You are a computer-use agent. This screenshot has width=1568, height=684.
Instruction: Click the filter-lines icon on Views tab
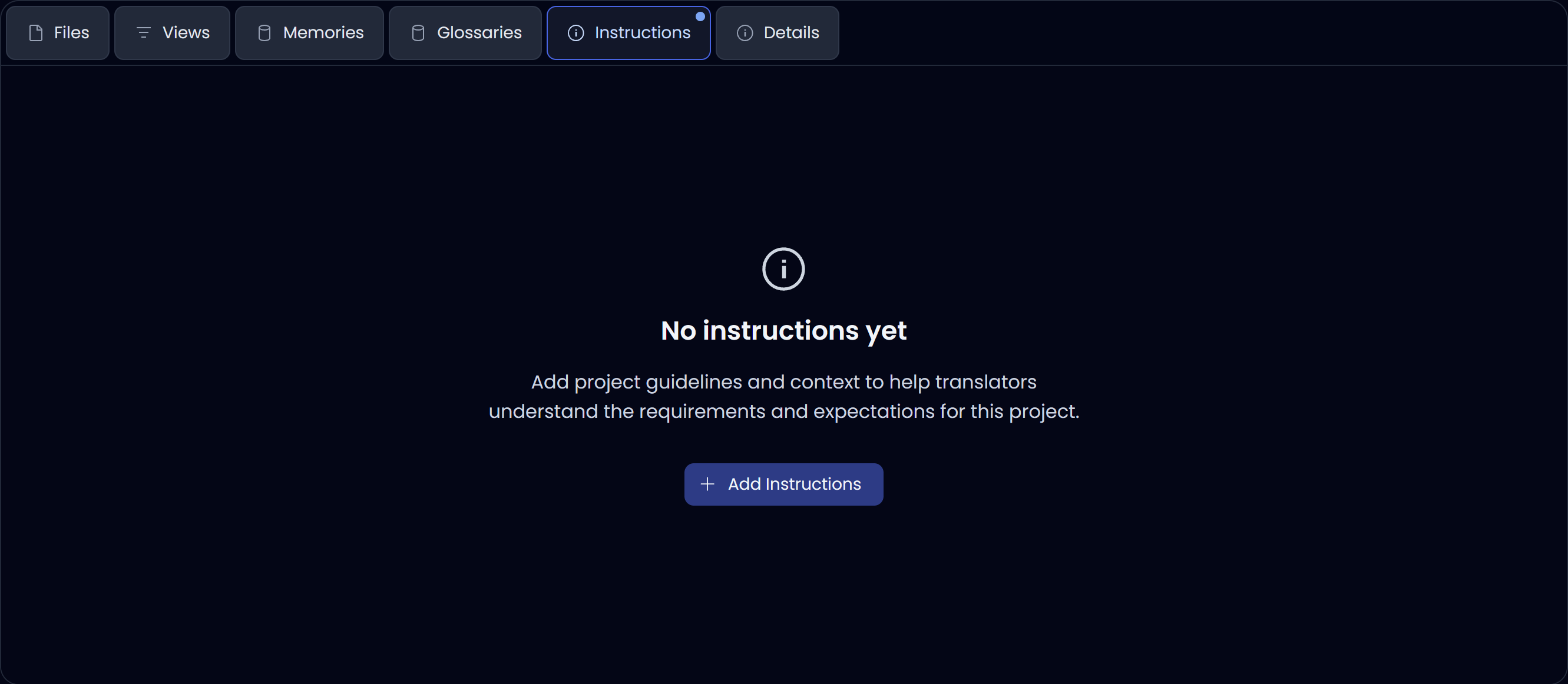coord(144,33)
